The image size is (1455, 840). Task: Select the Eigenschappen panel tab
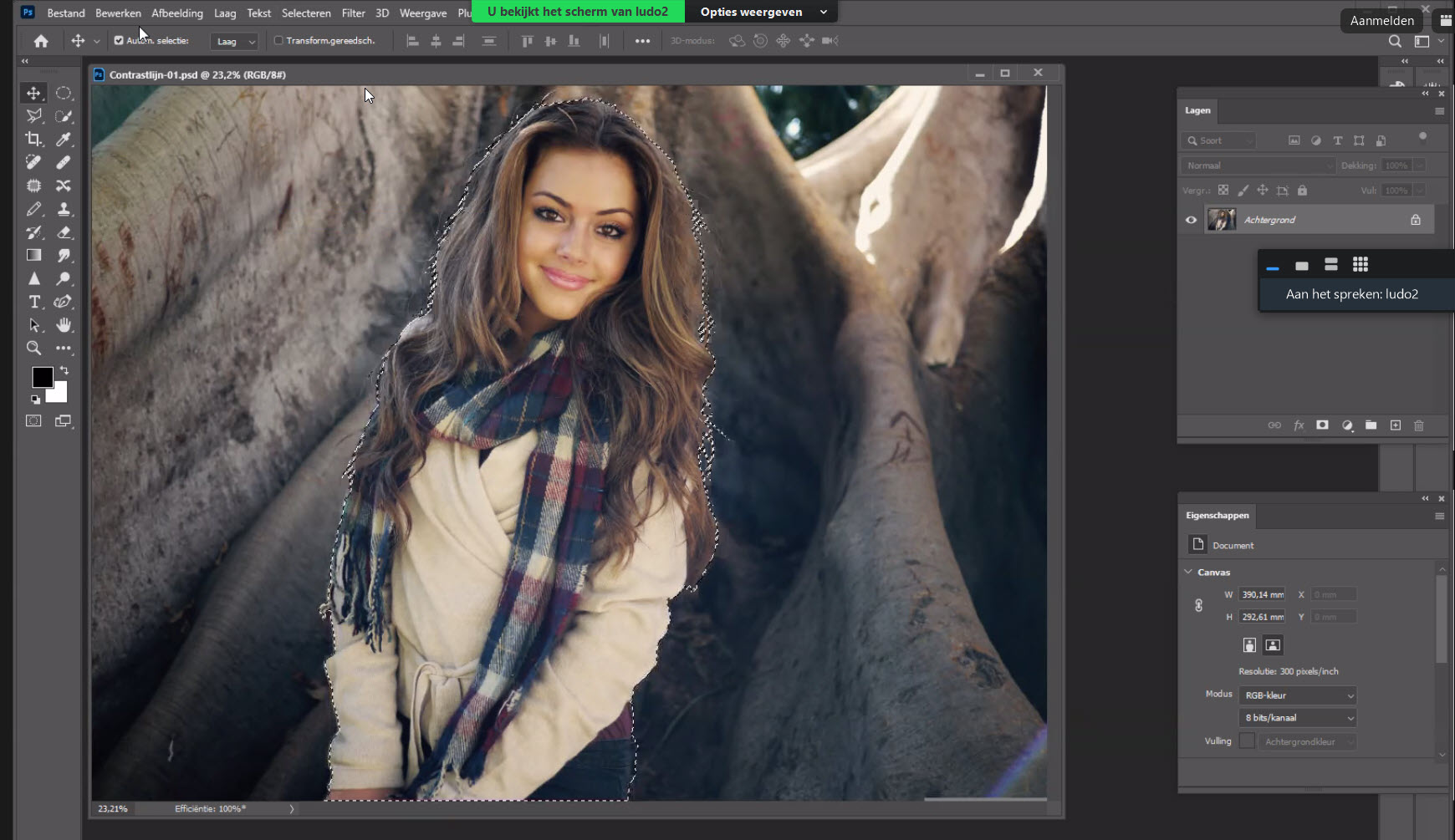[1217, 516]
